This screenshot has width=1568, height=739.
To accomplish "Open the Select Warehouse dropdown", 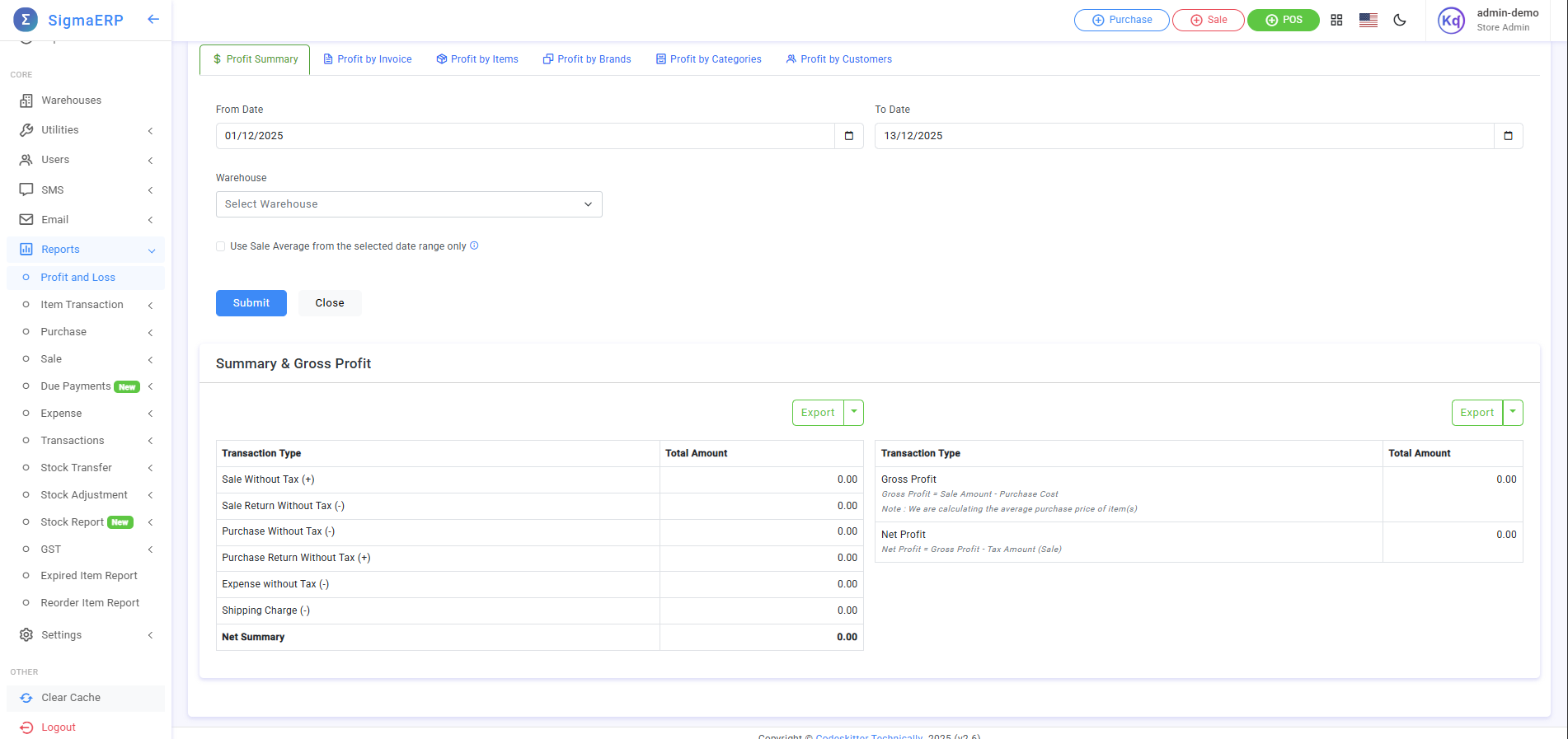I will 409,204.
